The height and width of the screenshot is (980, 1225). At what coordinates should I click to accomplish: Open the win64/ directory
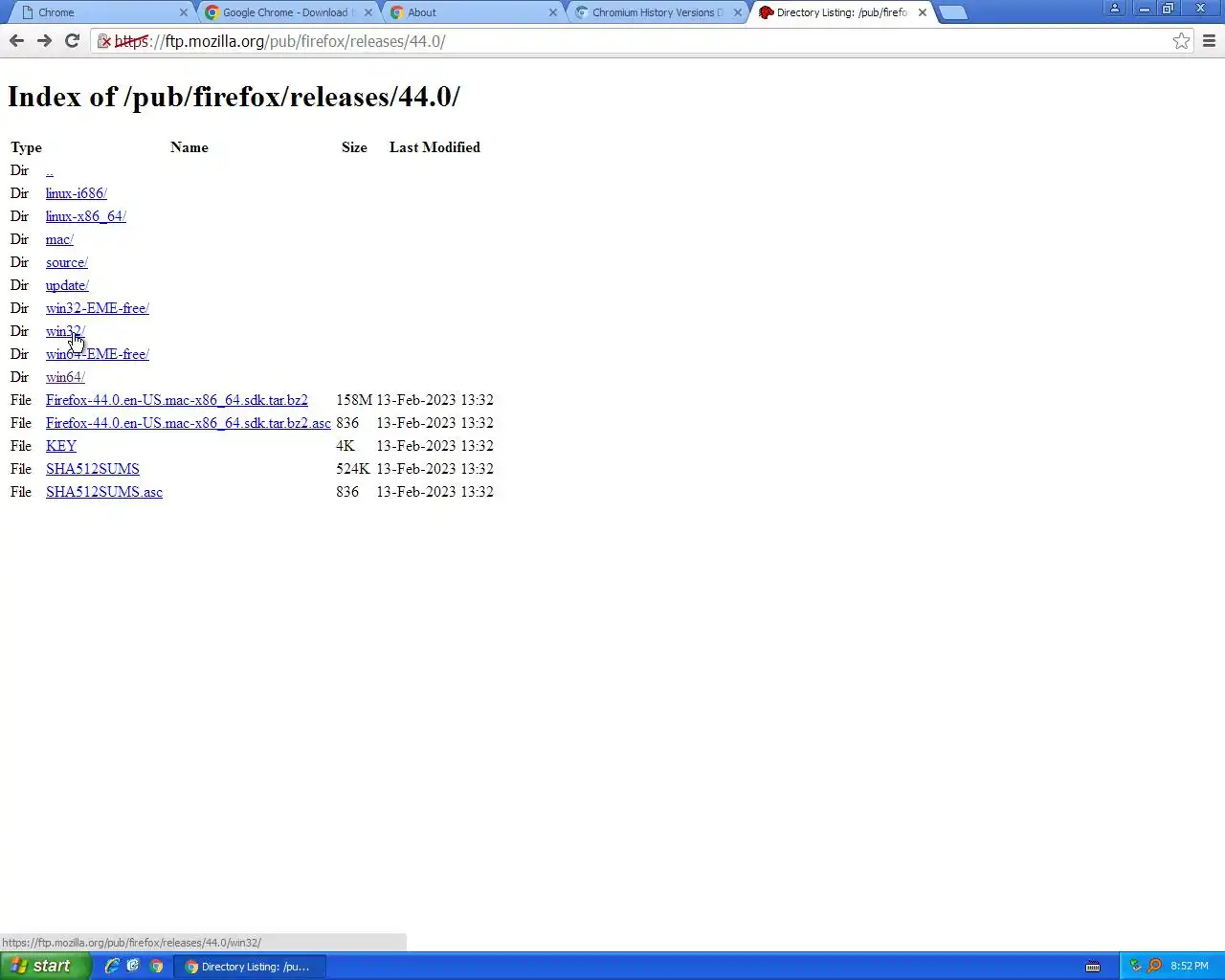pos(65,377)
